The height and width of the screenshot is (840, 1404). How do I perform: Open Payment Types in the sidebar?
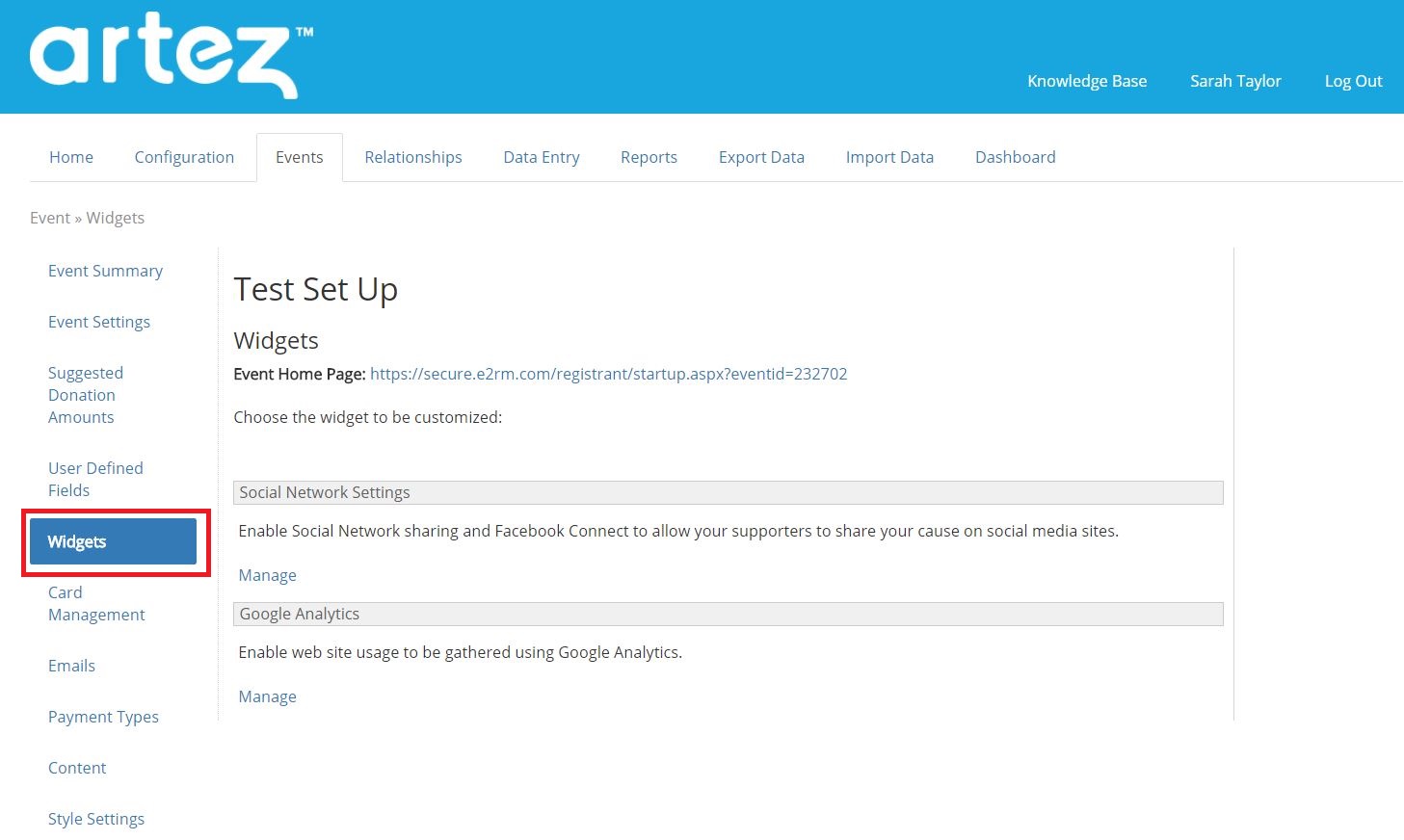point(103,717)
